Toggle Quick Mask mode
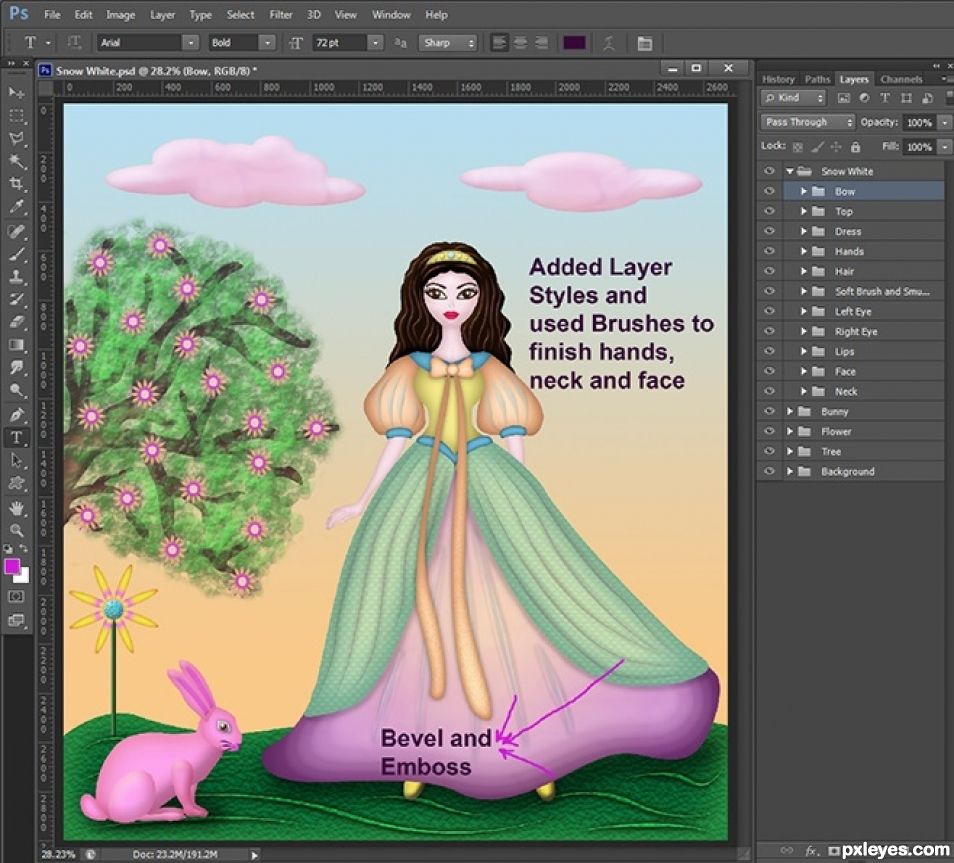Screen dimensions: 954x863 click(16, 596)
